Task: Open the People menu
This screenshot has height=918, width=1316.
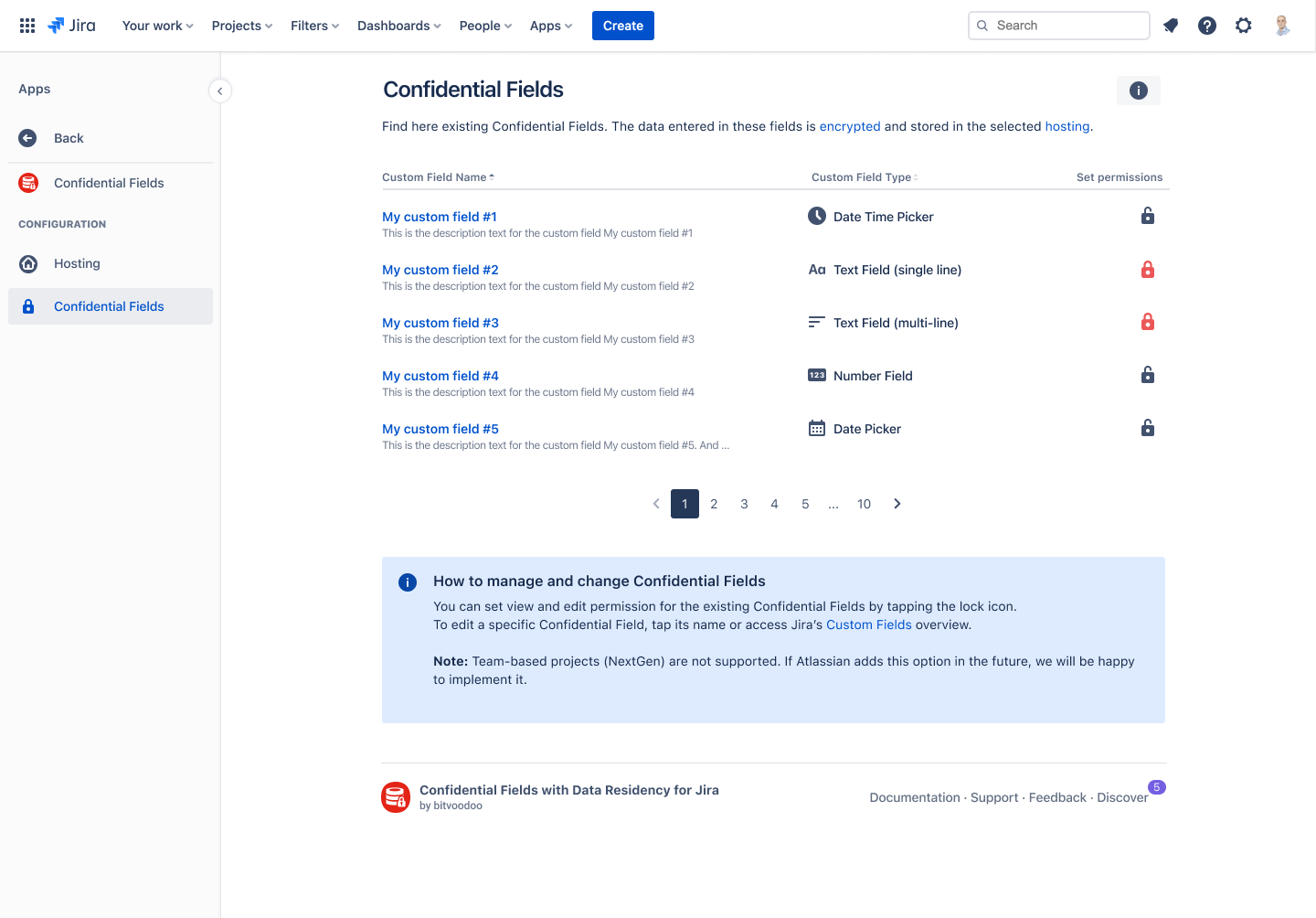Action: click(484, 26)
